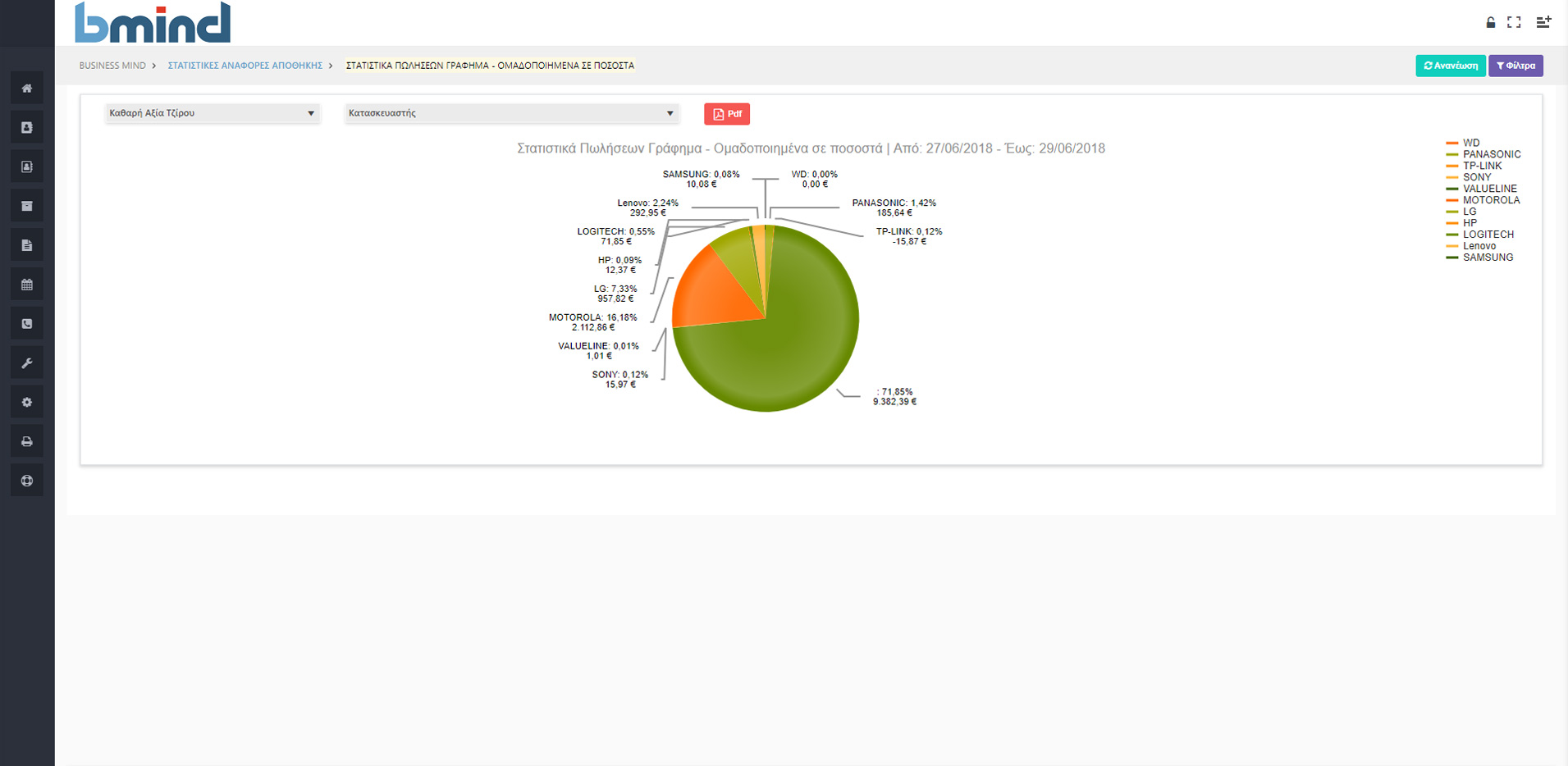The image size is (1568, 766).
Task: Open the documents sidebar icon
Action: pyautogui.click(x=27, y=245)
